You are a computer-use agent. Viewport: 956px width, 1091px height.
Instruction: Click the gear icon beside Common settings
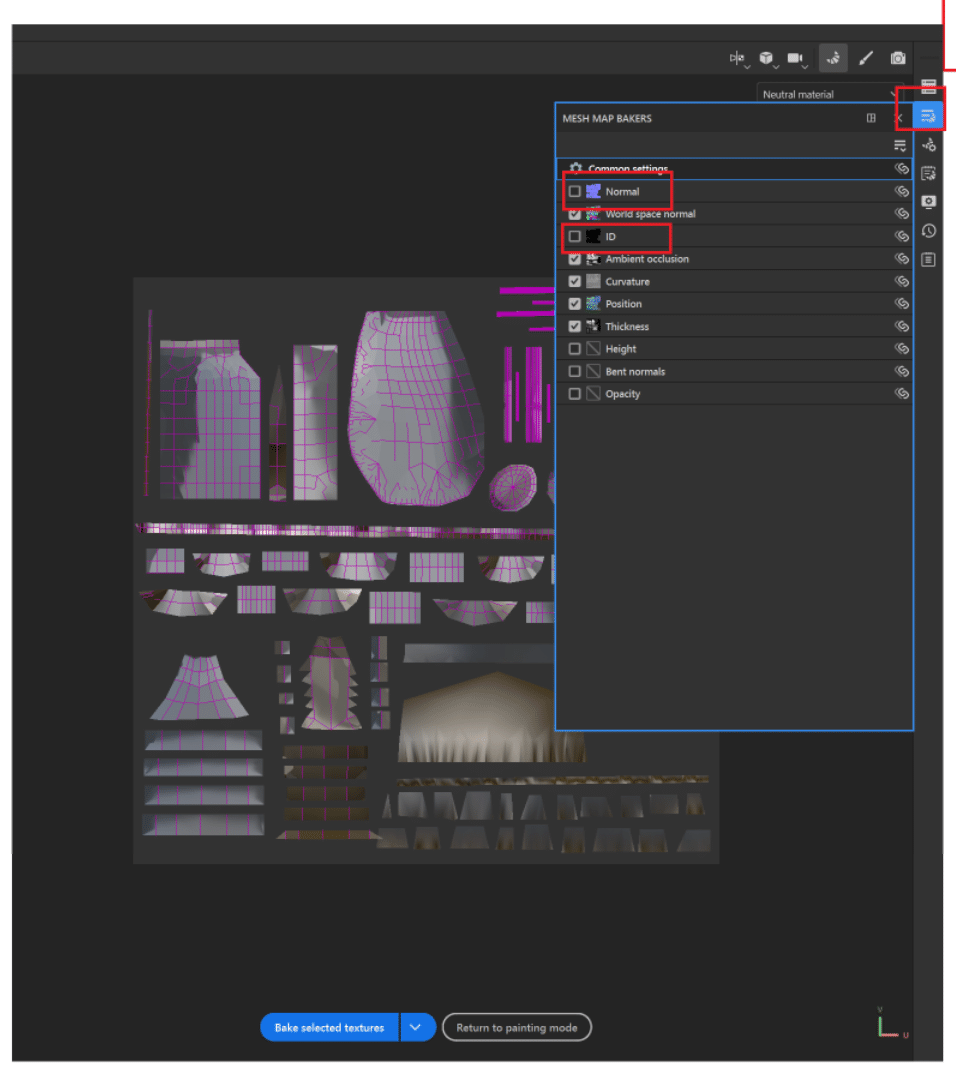click(x=575, y=168)
